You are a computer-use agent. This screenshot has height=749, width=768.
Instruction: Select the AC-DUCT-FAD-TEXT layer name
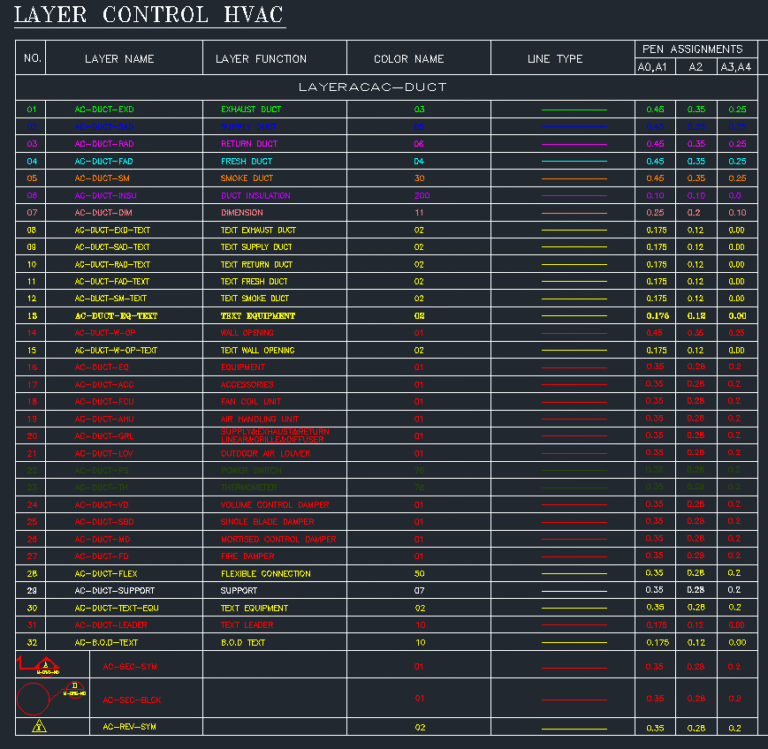click(x=112, y=282)
